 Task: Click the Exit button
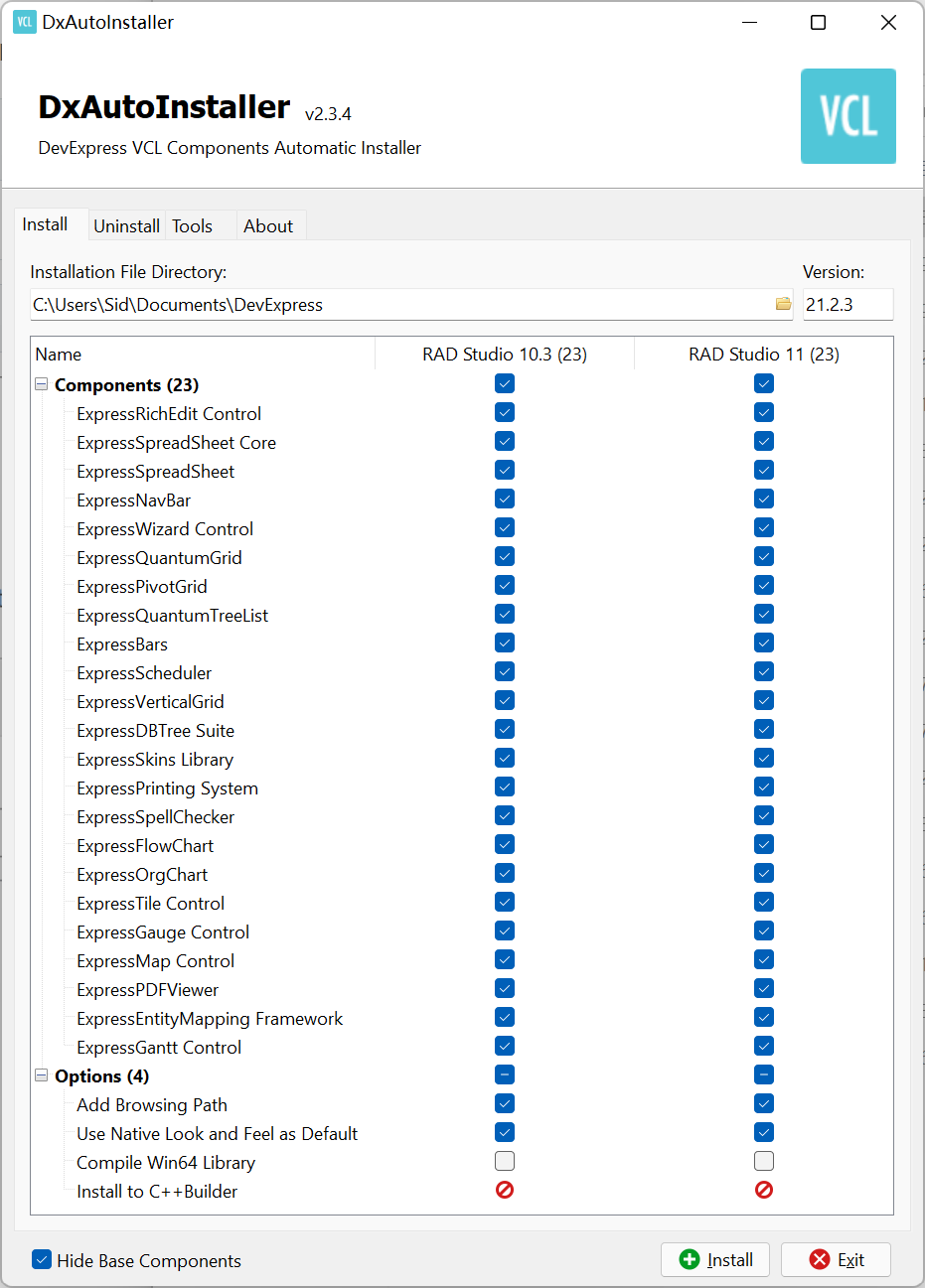point(836,1259)
